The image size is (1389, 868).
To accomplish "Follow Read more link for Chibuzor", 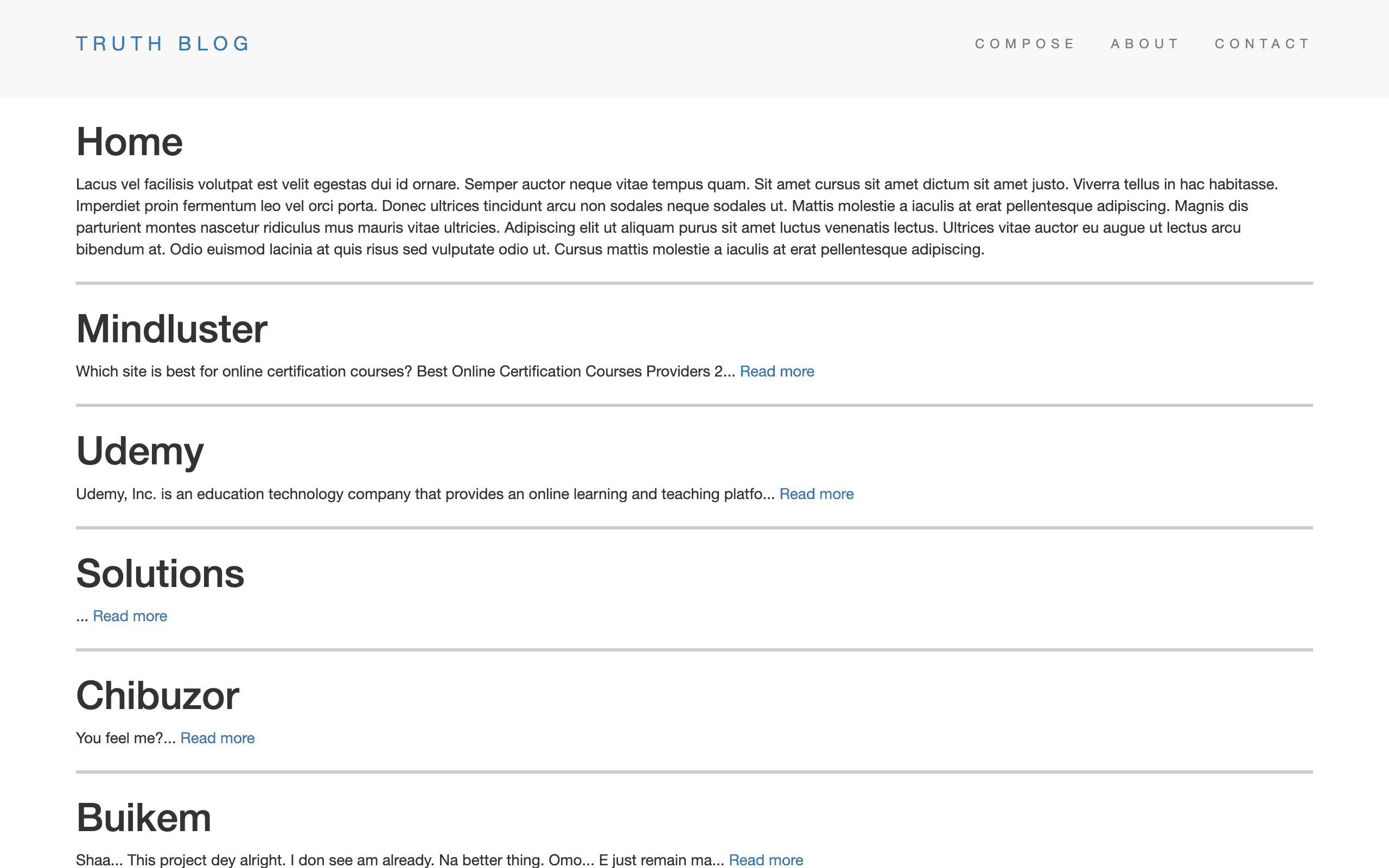I will 217,738.
